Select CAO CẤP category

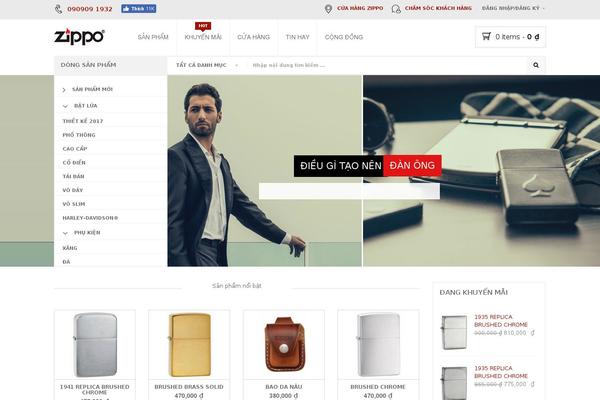click(75, 149)
